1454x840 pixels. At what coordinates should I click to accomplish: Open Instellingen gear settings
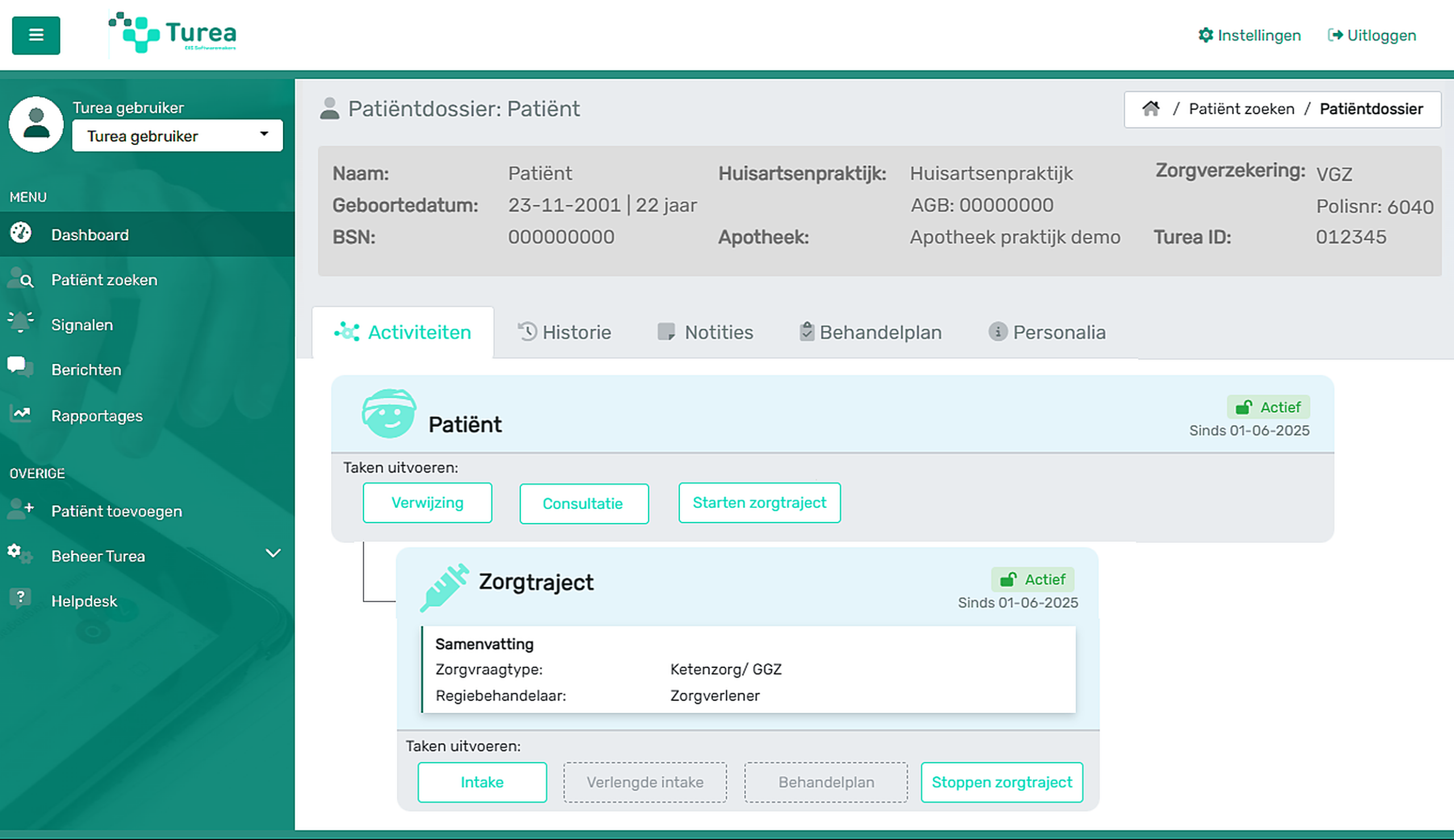1250,35
